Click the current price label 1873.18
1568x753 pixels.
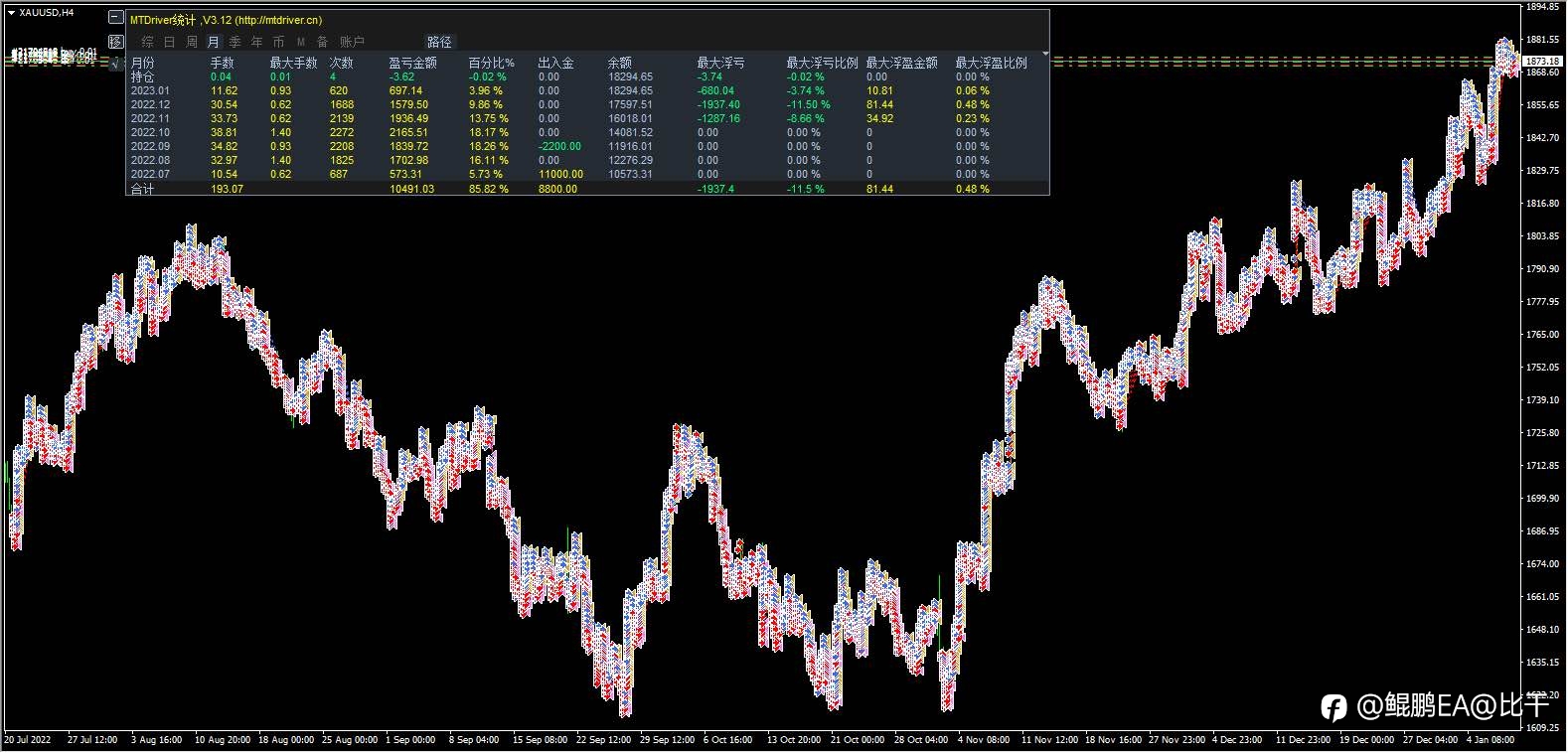(x=1541, y=62)
